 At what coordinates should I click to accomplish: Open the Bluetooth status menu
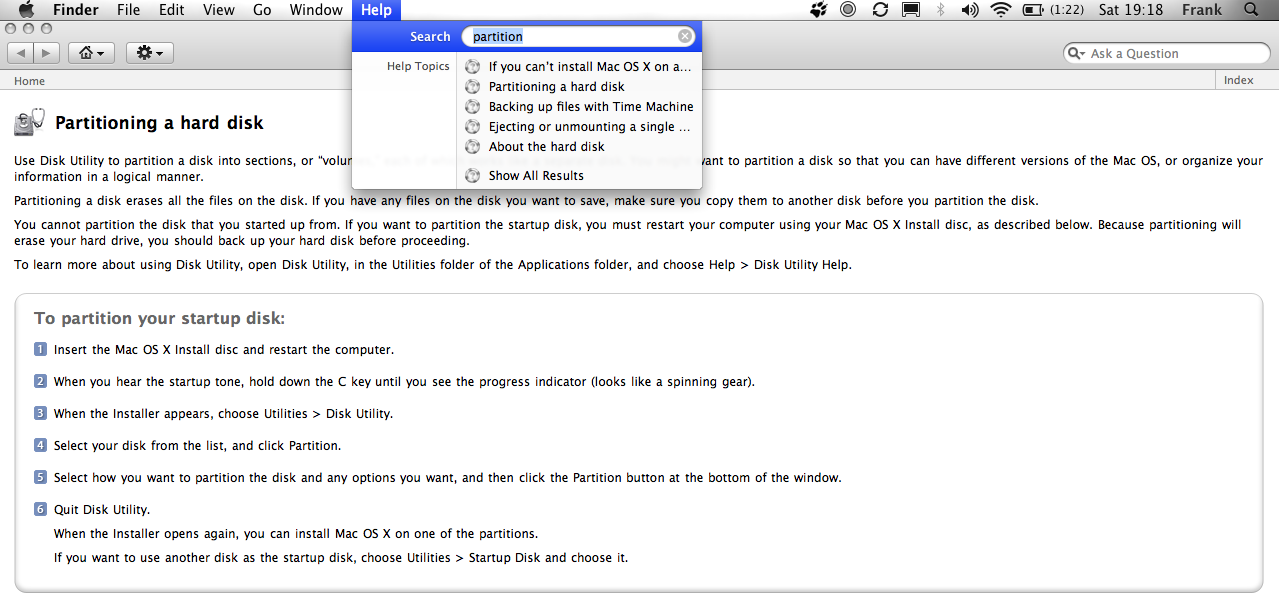coord(940,10)
